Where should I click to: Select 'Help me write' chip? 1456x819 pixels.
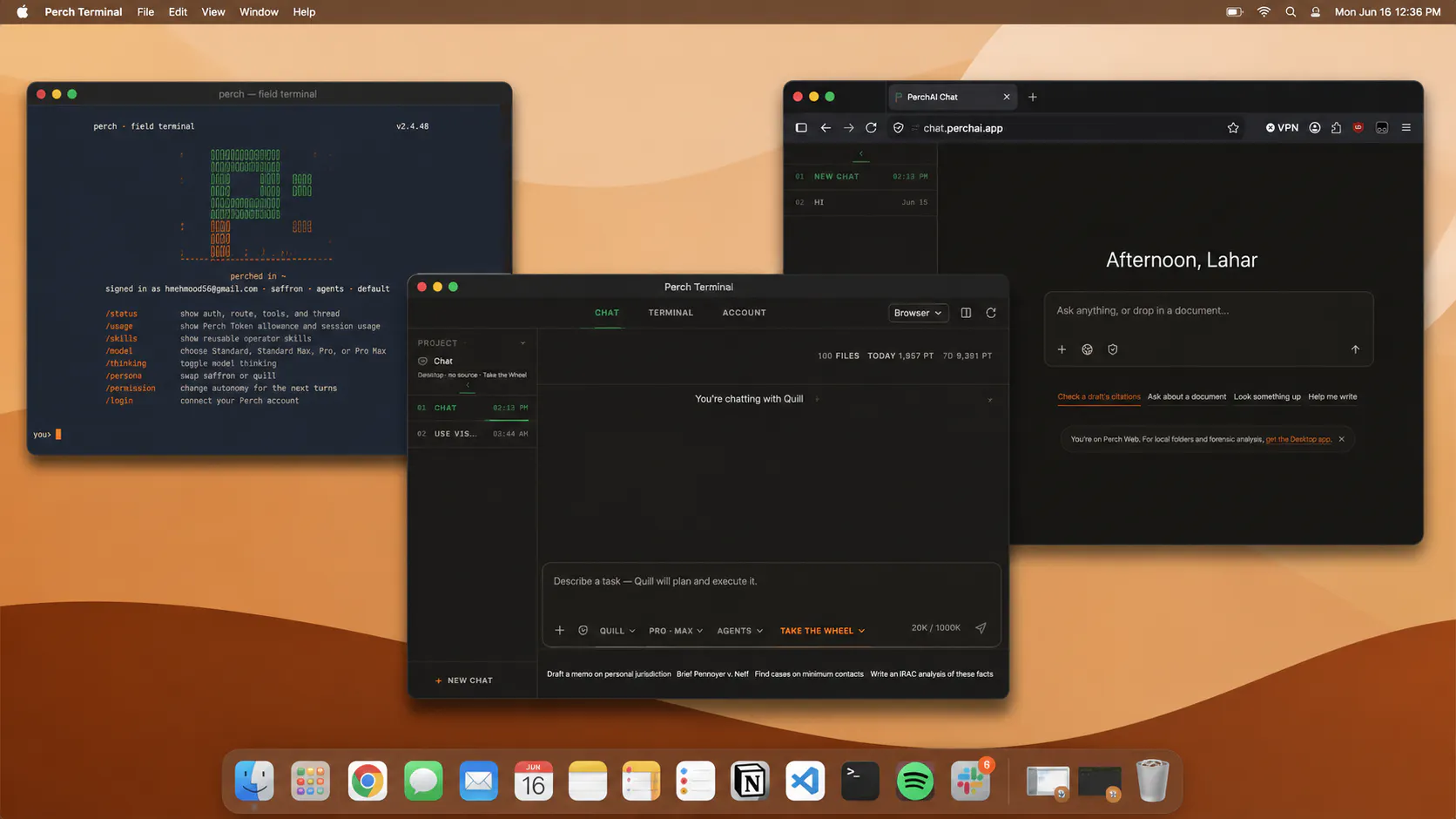1332,396
